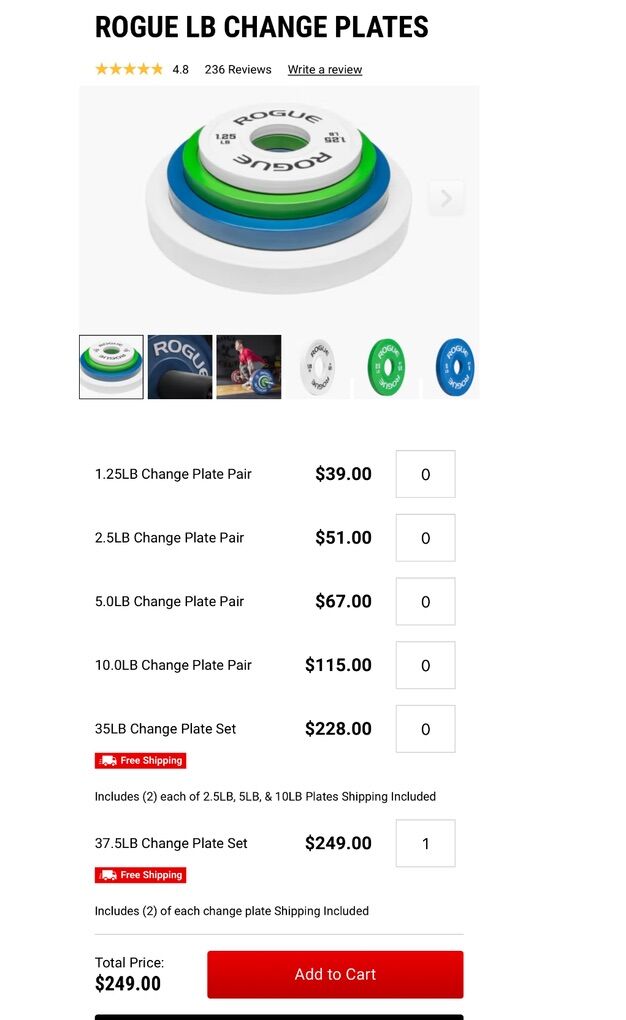This screenshot has width=626, height=1020.
Task: Select the athlete lifting barbell thumbnail
Action: point(249,367)
